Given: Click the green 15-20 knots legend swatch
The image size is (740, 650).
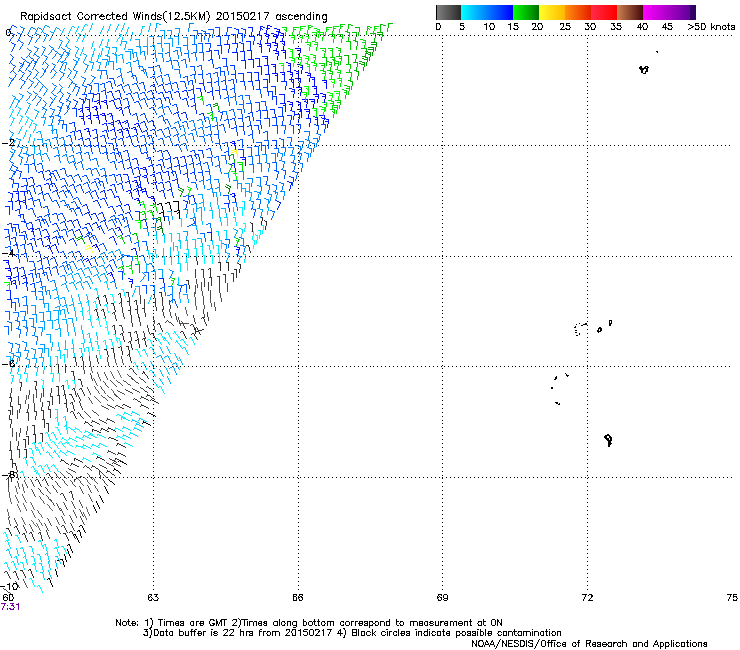Looking at the screenshot, I should [526, 12].
